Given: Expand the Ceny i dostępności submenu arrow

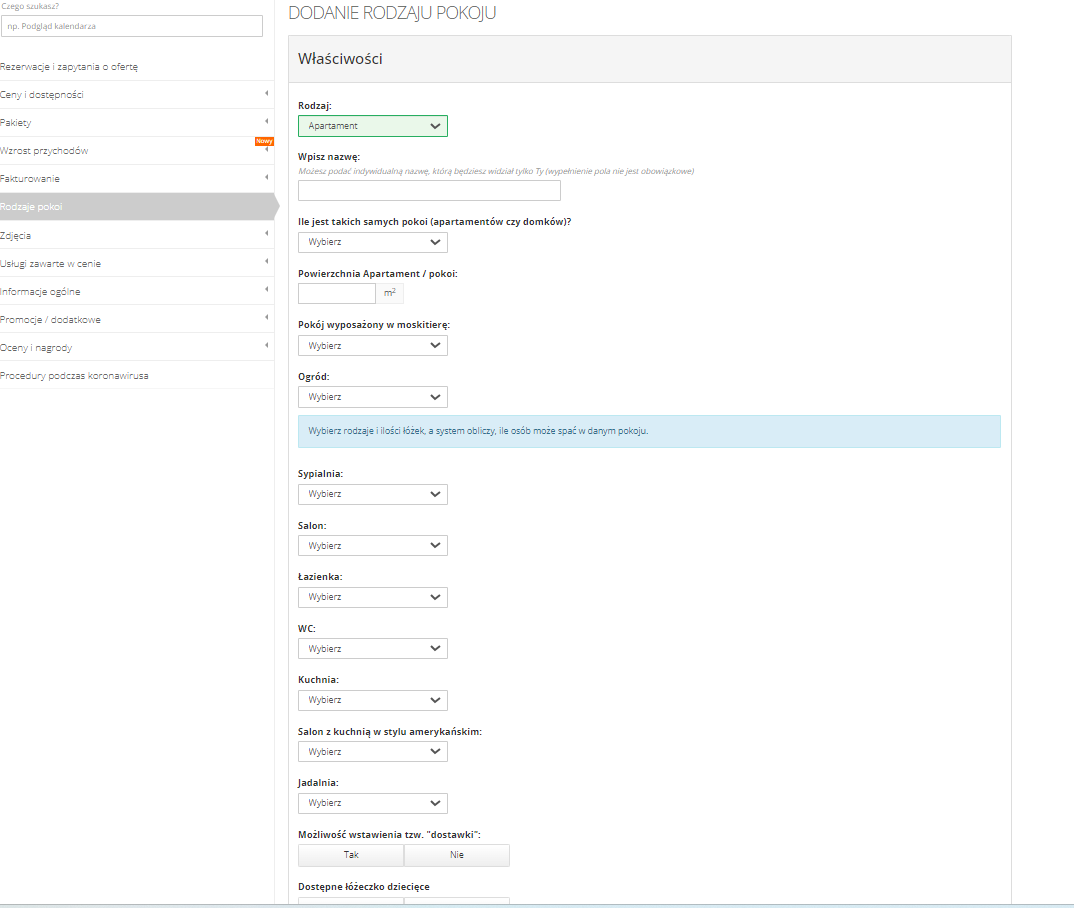Looking at the screenshot, I should (266, 94).
